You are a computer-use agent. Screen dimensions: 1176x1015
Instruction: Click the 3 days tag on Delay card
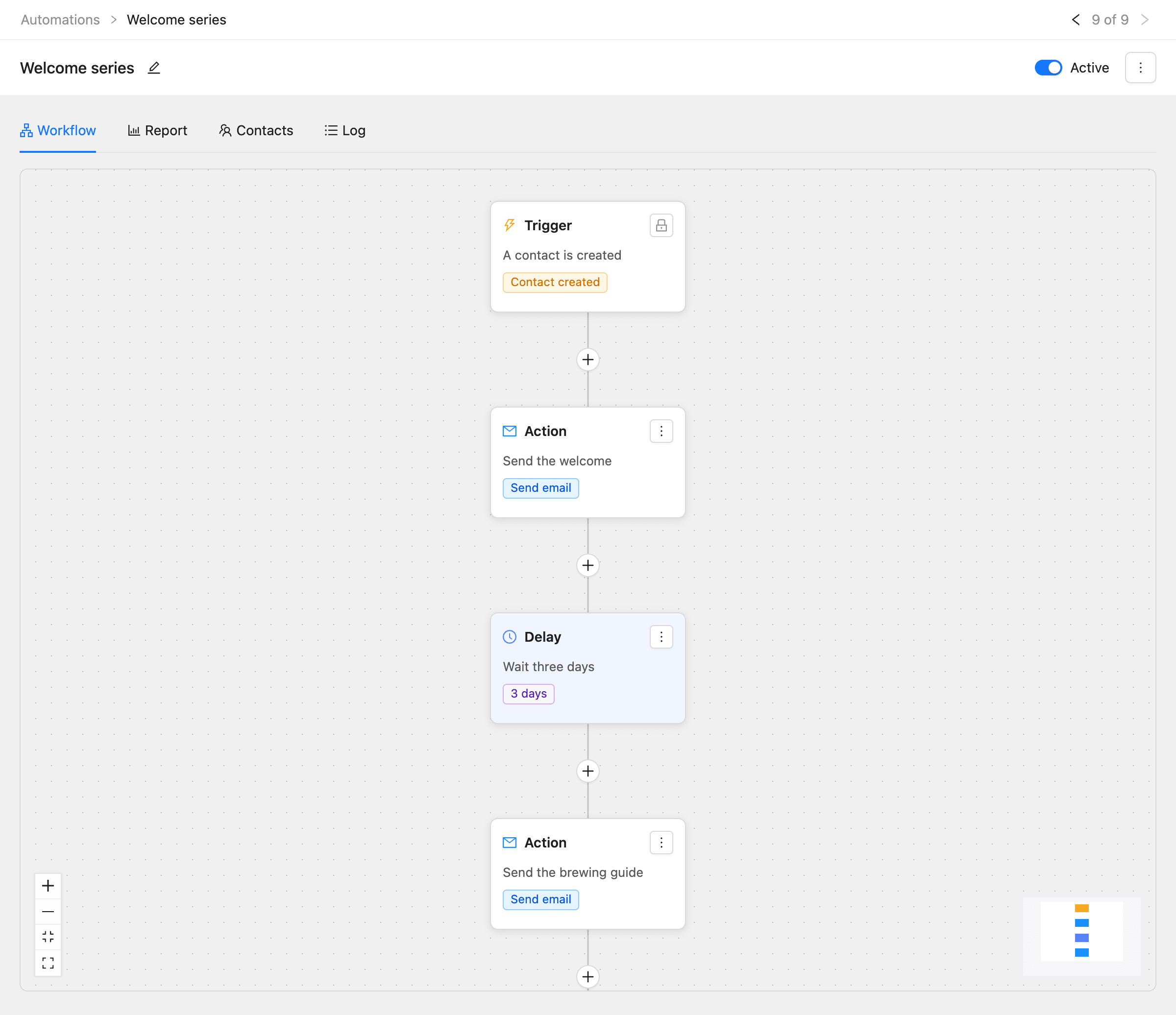[x=528, y=694]
